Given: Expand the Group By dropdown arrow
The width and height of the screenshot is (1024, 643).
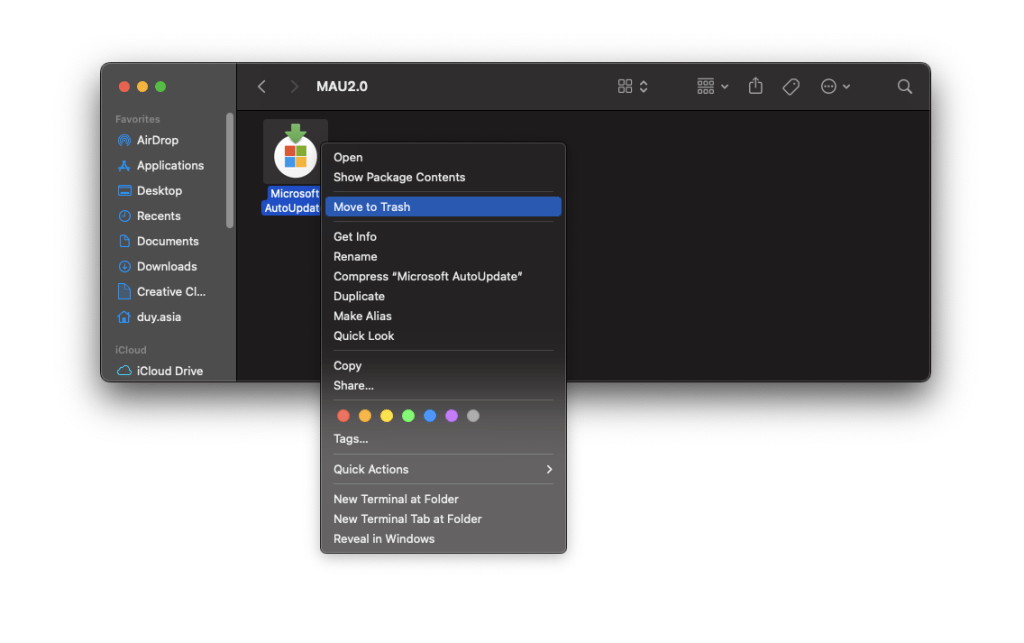Looking at the screenshot, I should click(x=725, y=86).
